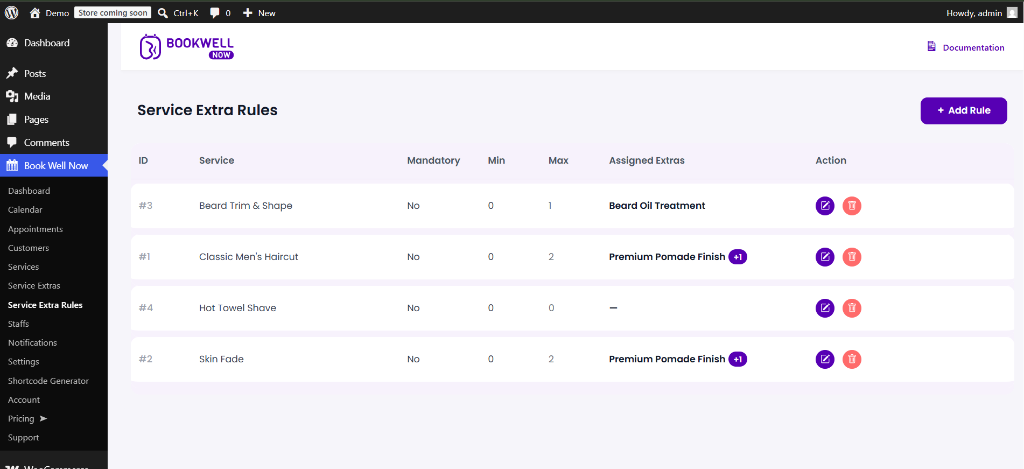Delete the Beard Trim & Shape rule

(x=852, y=206)
